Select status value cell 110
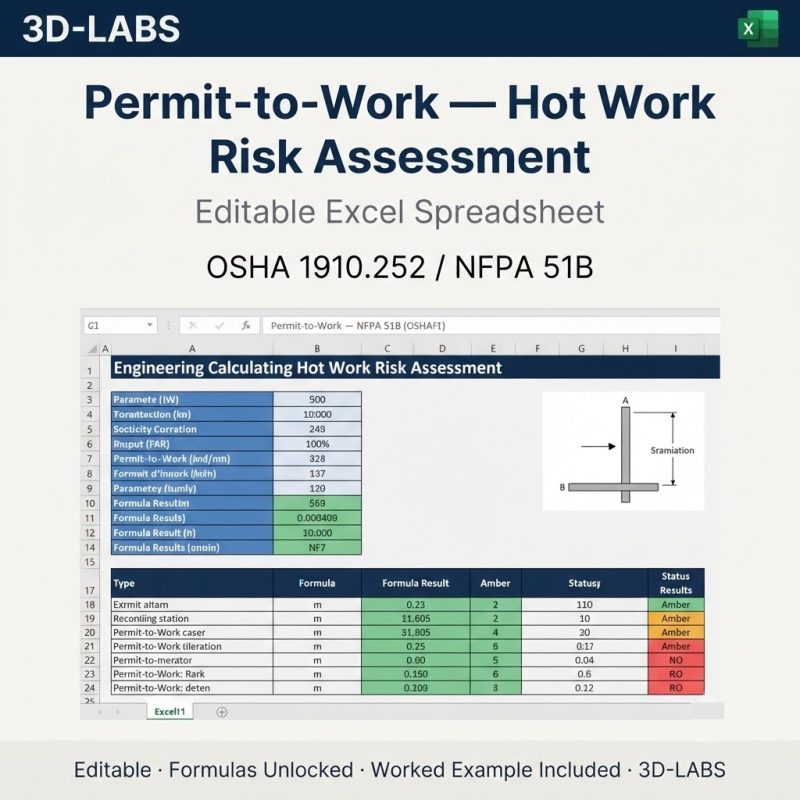 (584, 605)
